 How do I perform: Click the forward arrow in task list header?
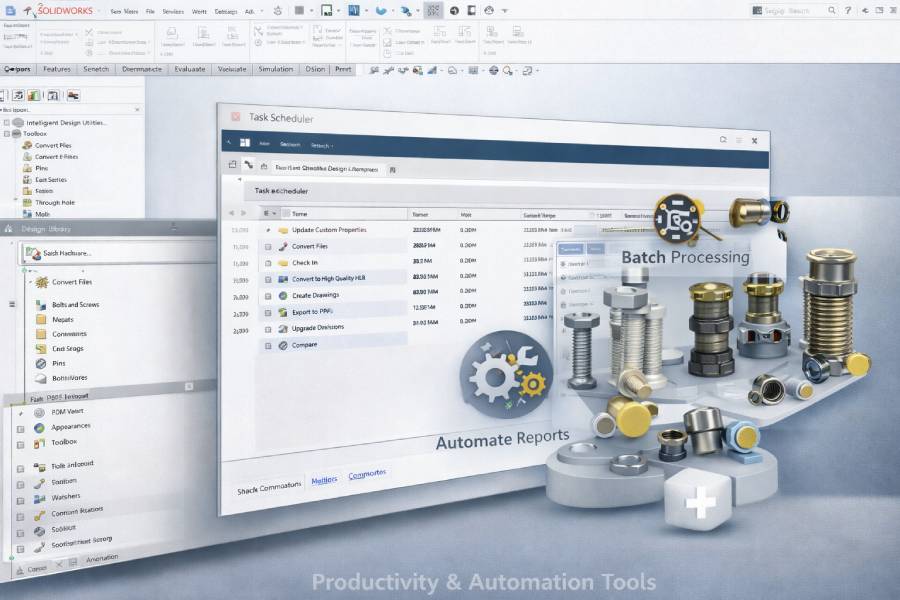click(243, 213)
